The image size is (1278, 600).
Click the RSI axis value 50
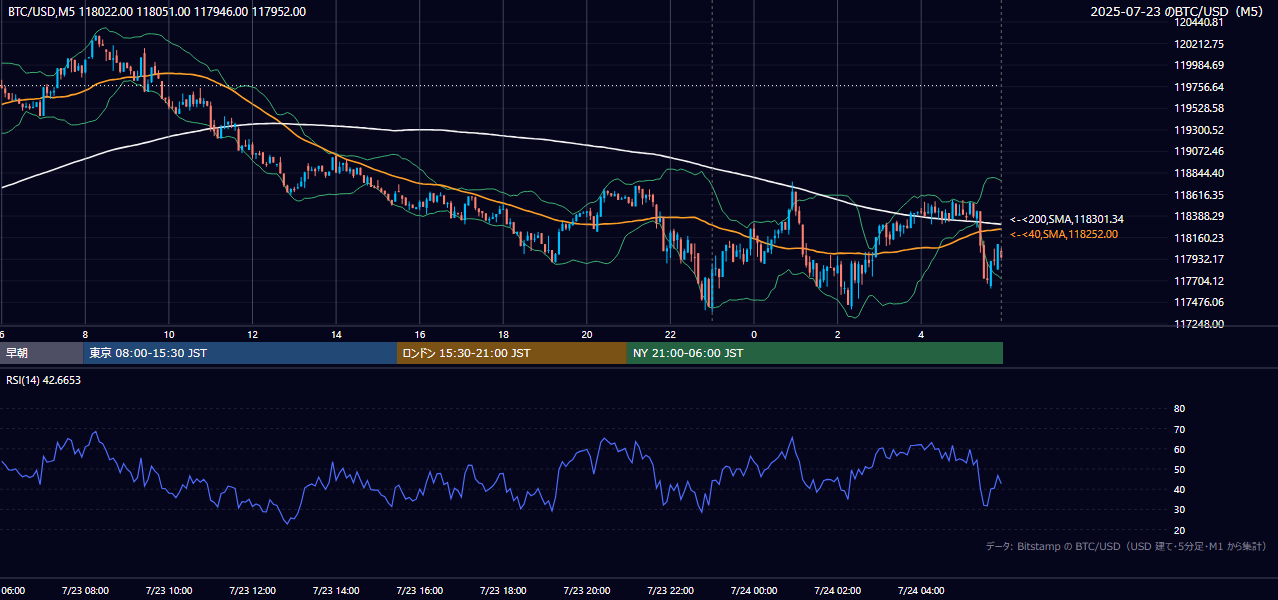(1179, 469)
